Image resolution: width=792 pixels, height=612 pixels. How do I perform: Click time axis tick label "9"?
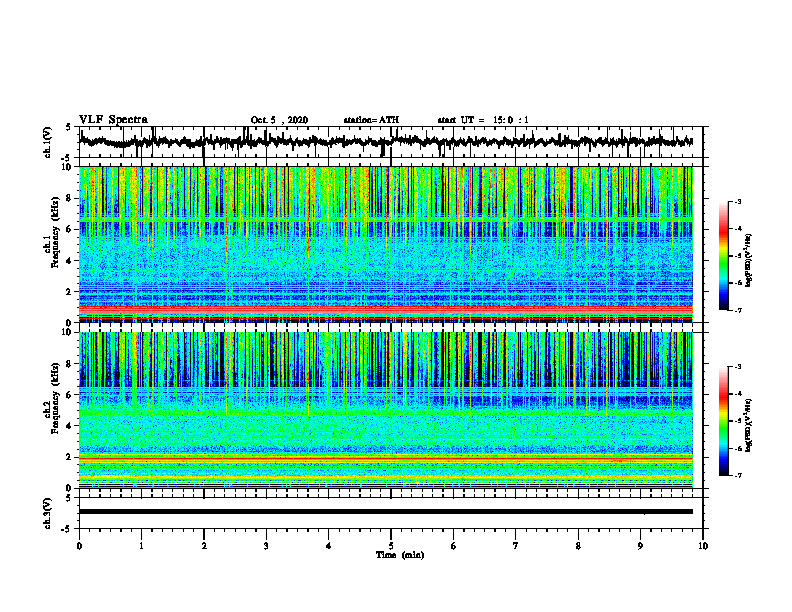pyautogui.click(x=640, y=546)
